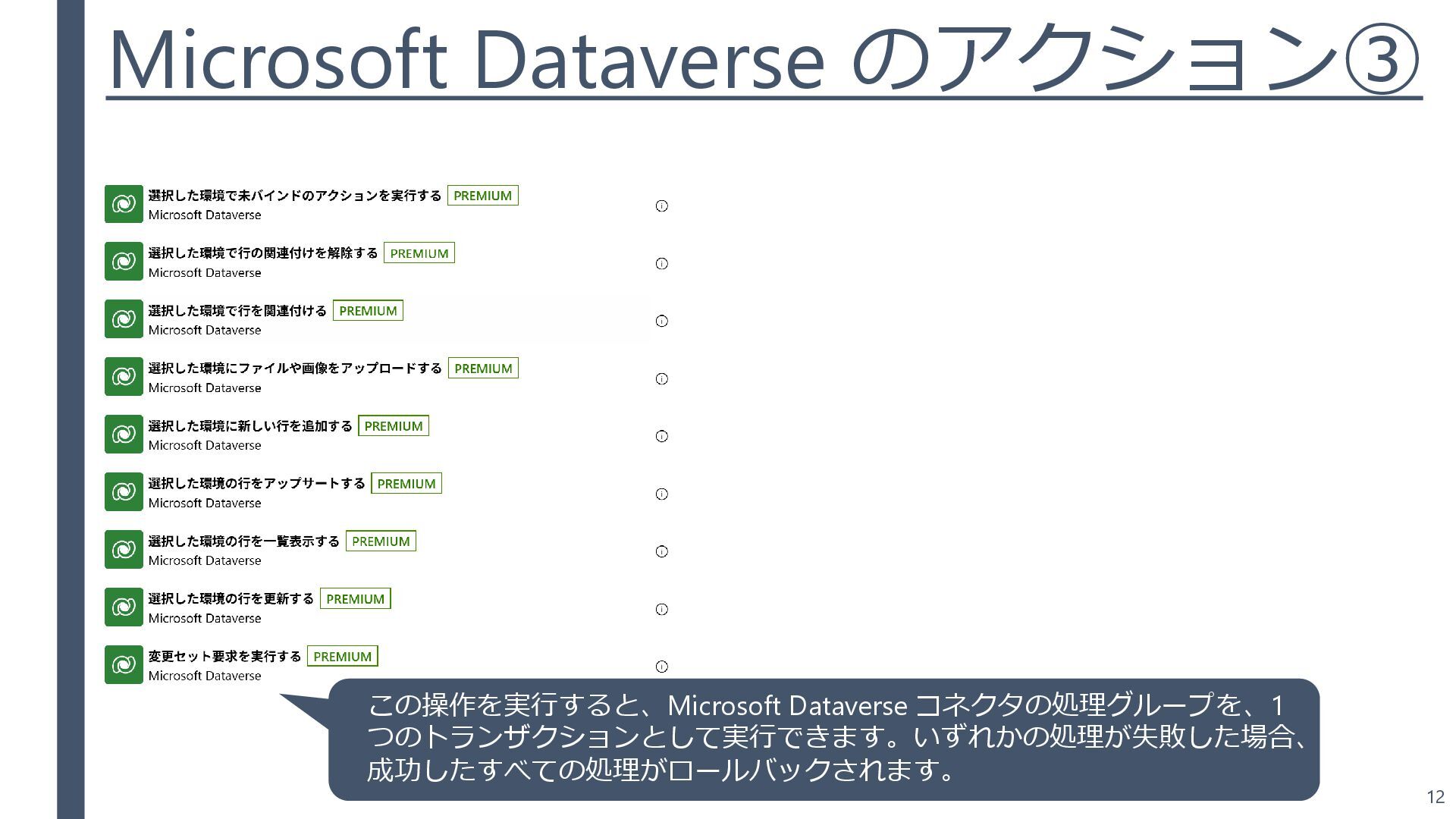Click the PREMIUM badge next to 行をアップサートする
Screen dimensions: 1456x819
(x=406, y=484)
